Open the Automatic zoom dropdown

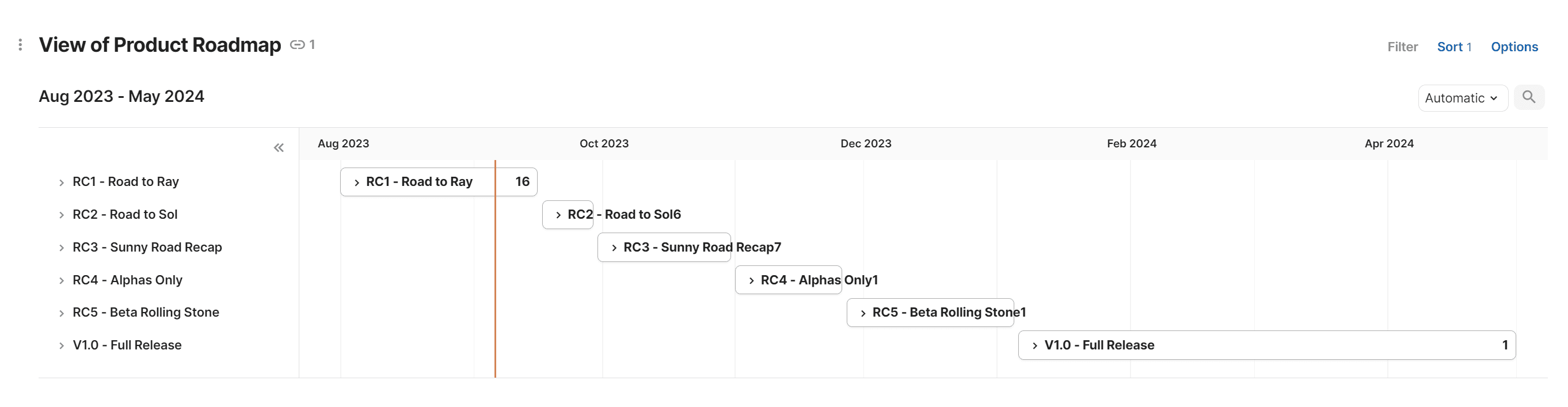1462,98
